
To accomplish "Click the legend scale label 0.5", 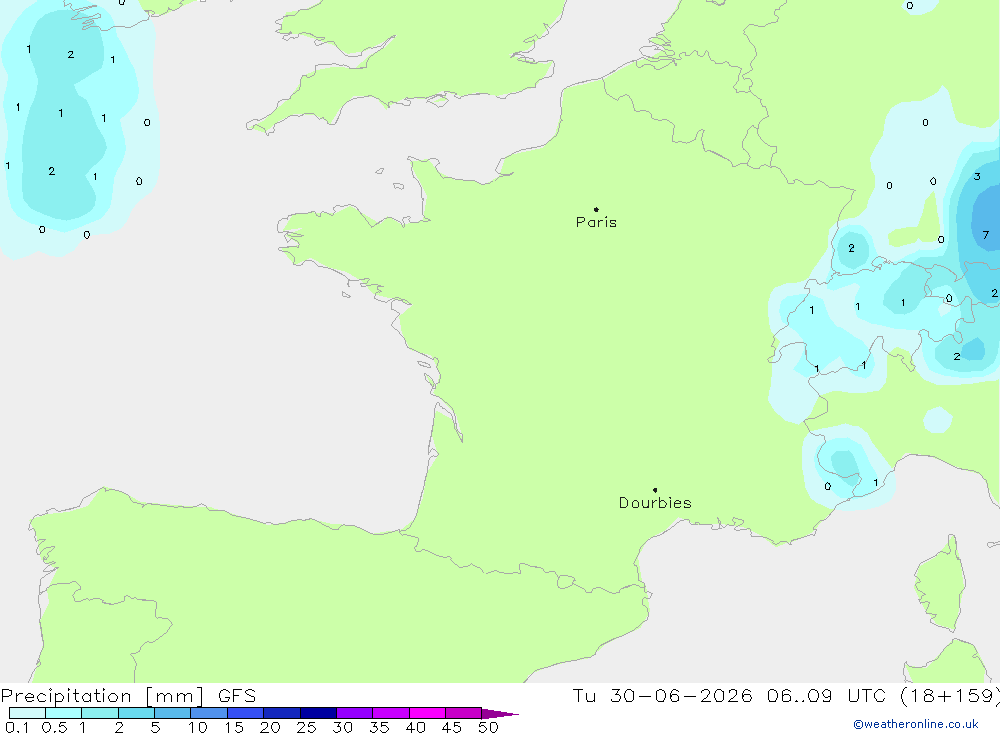I will pyautogui.click(x=54, y=727).
